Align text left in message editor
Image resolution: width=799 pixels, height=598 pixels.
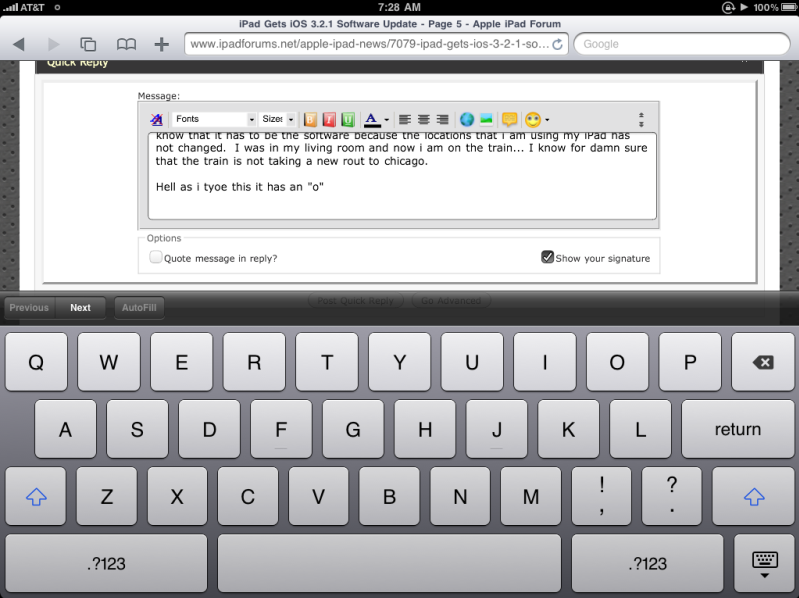(x=405, y=119)
